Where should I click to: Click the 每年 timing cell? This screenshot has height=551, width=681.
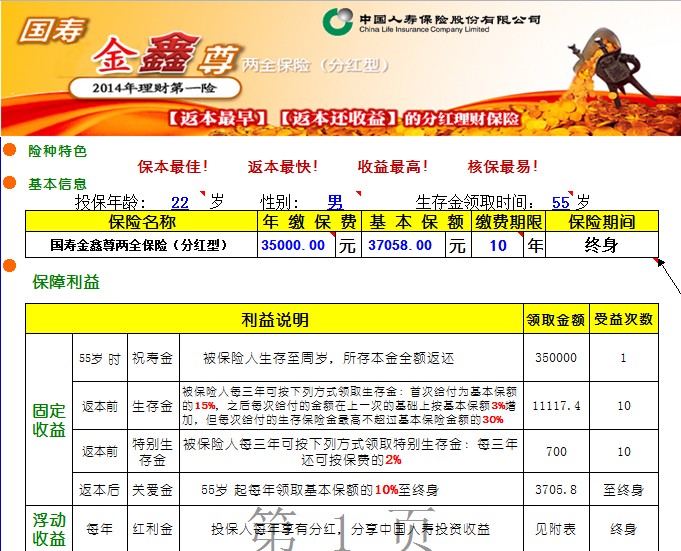coord(99,528)
